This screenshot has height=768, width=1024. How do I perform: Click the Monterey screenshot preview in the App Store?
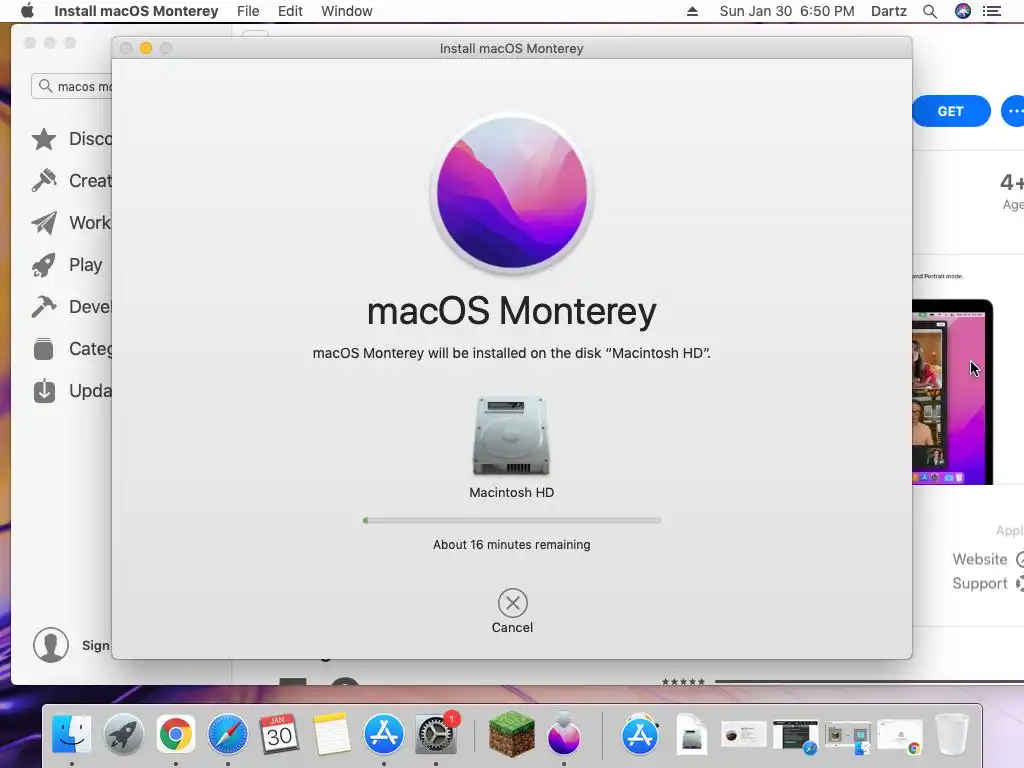click(952, 392)
